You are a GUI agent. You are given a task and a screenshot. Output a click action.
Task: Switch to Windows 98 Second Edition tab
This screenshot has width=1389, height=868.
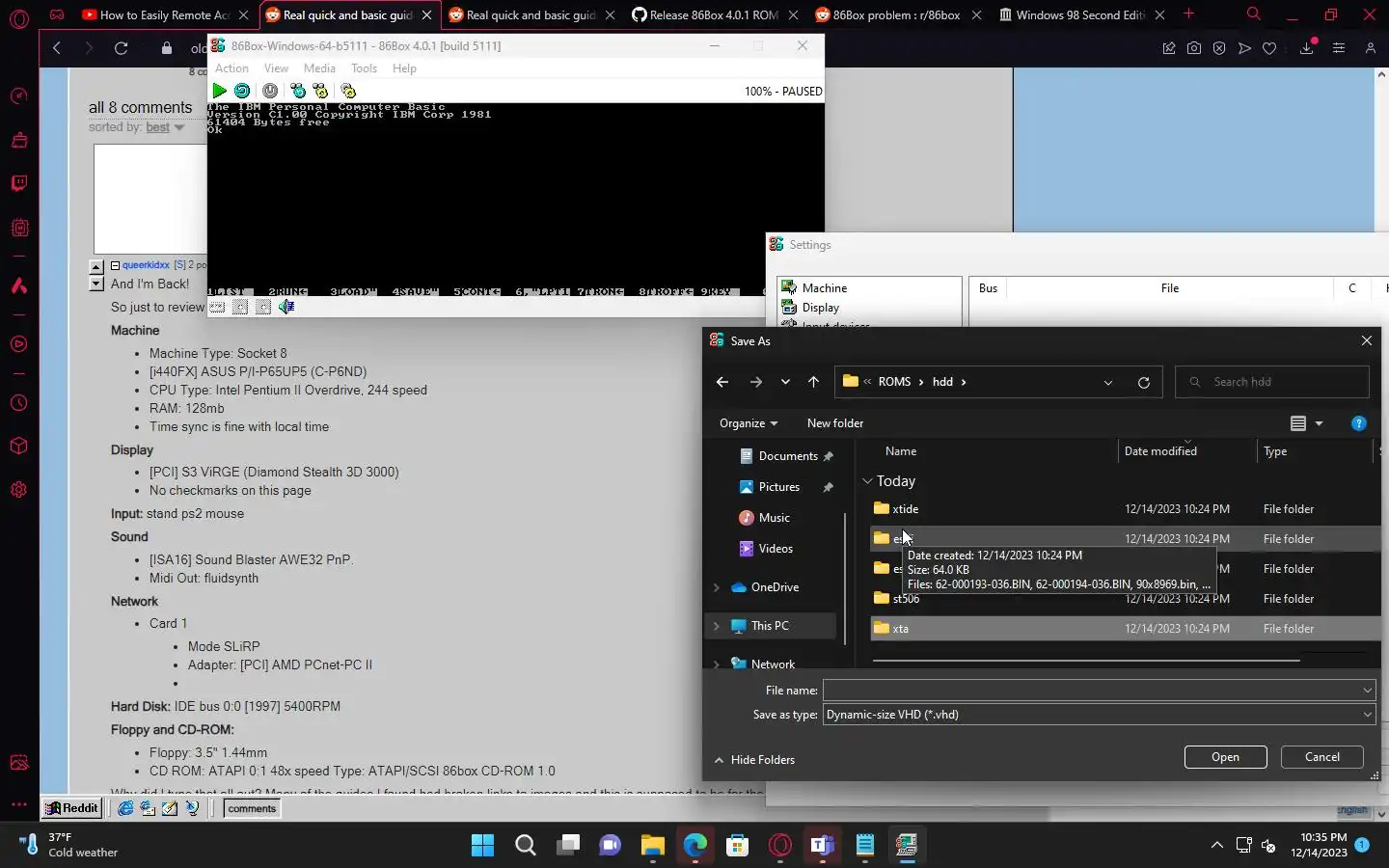point(1078,14)
